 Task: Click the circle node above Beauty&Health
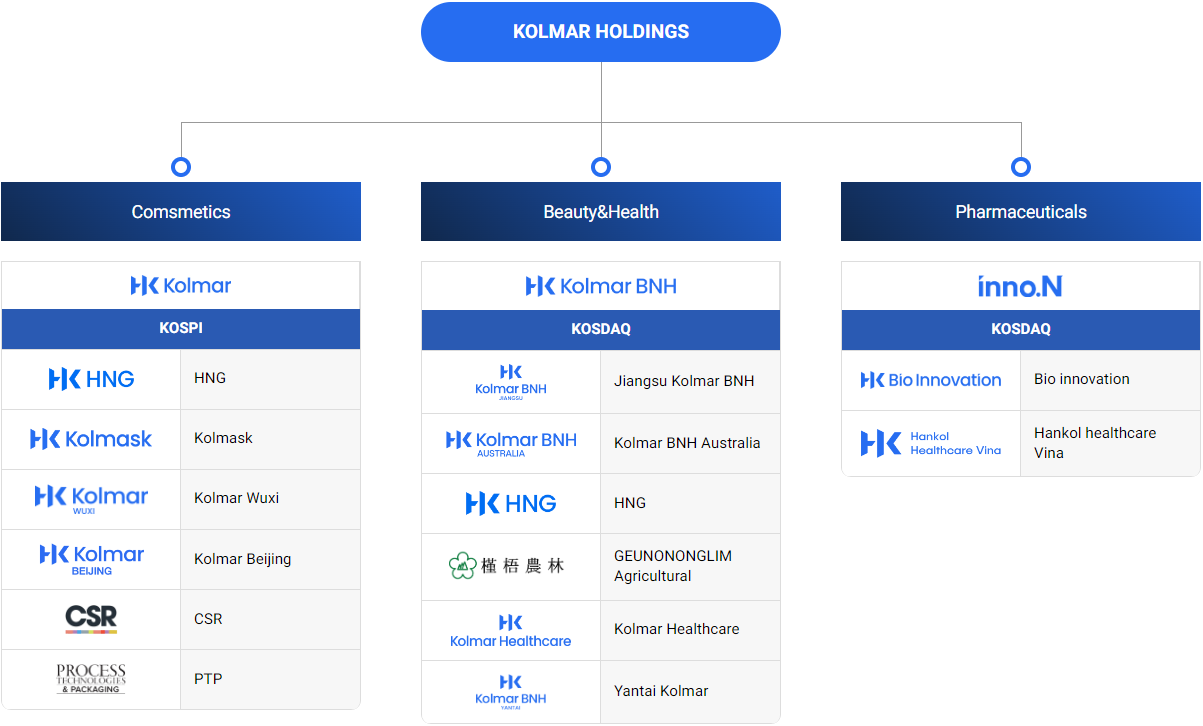pos(601,167)
